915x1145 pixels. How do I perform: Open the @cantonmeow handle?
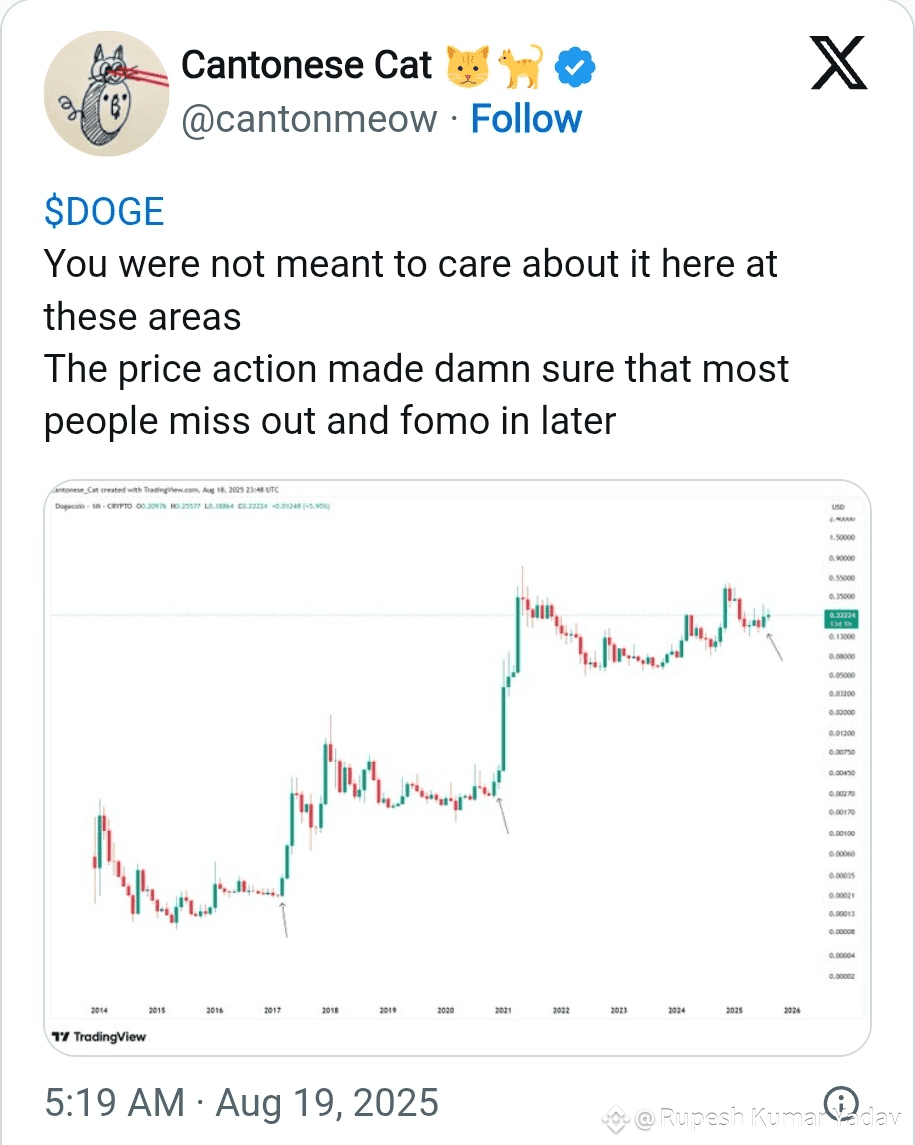[309, 119]
